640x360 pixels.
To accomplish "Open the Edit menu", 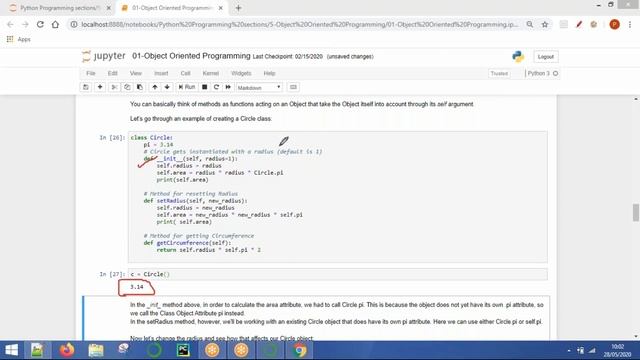I will tap(113, 73).
